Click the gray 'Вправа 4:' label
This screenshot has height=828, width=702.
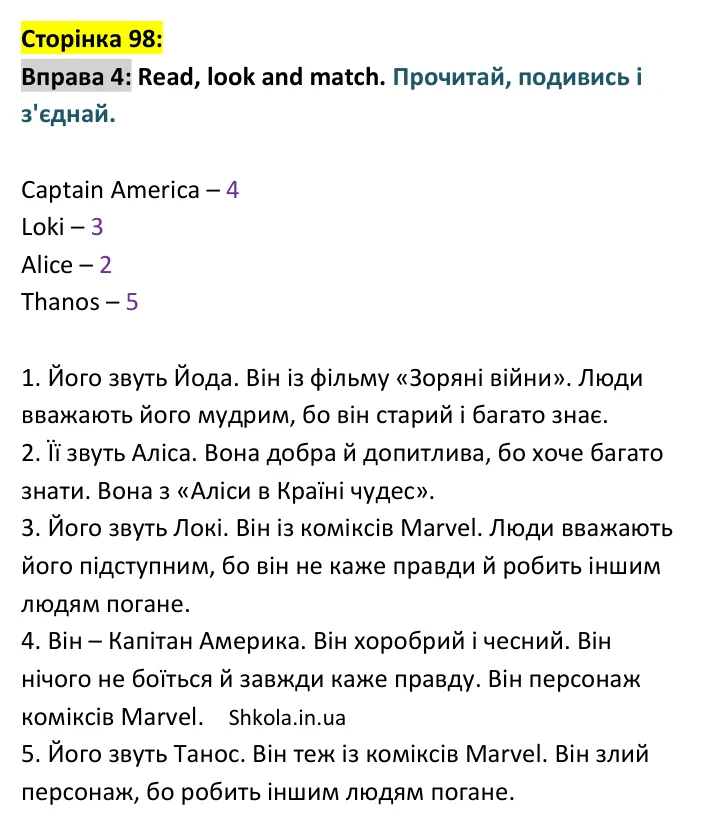[x=76, y=77]
